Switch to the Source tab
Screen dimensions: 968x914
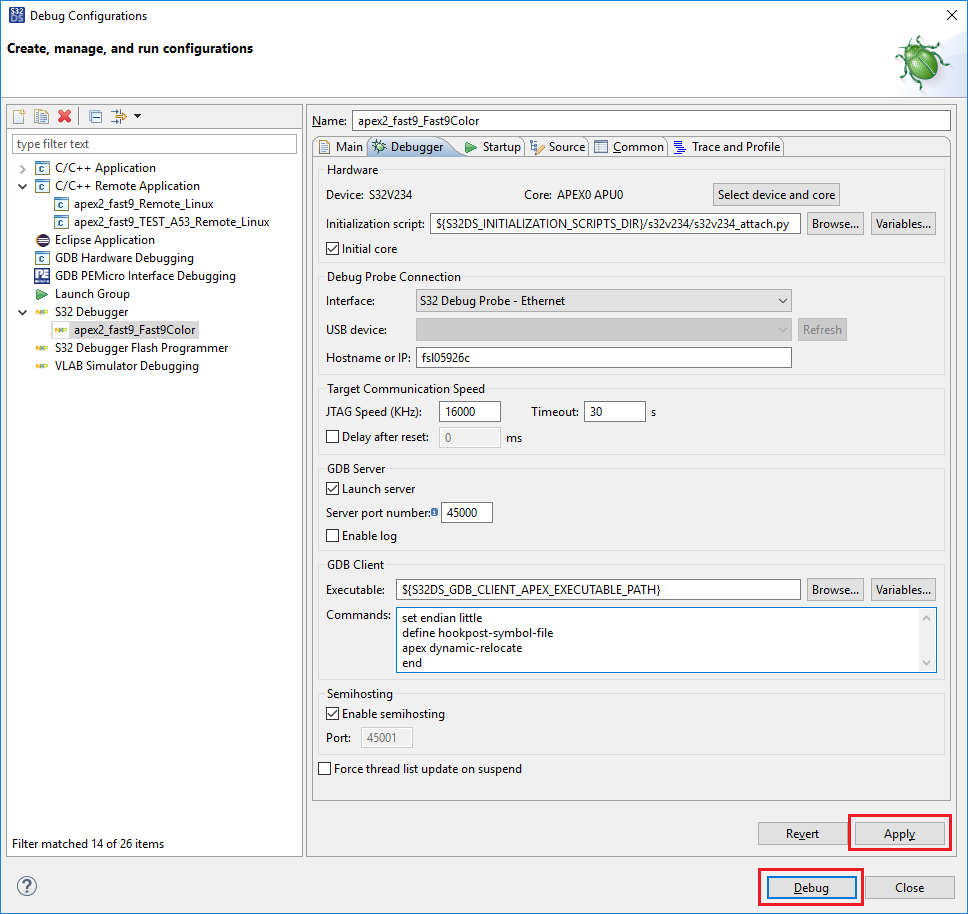click(x=557, y=147)
